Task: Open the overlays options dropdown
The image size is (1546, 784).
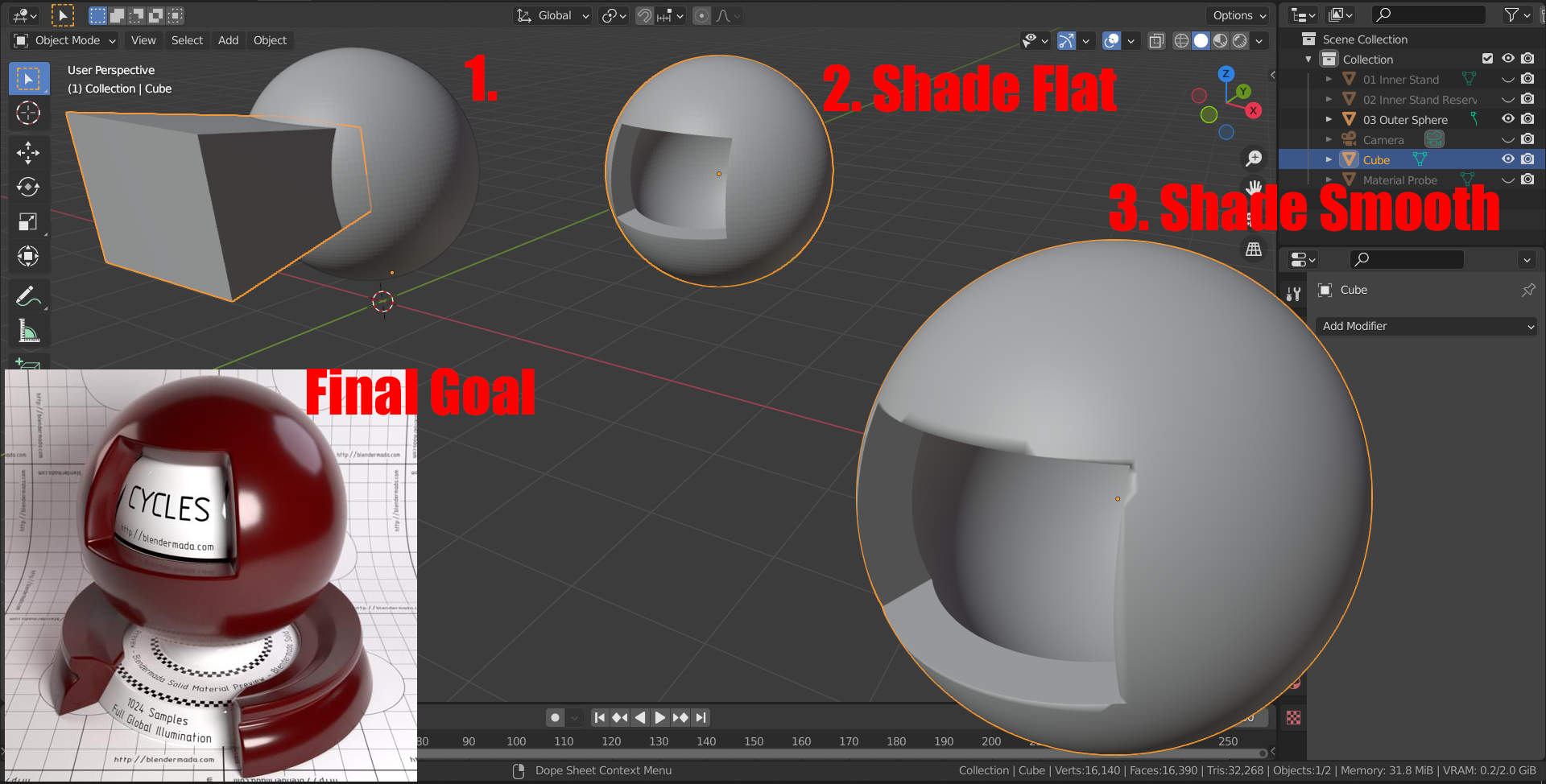Action: 1131,40
